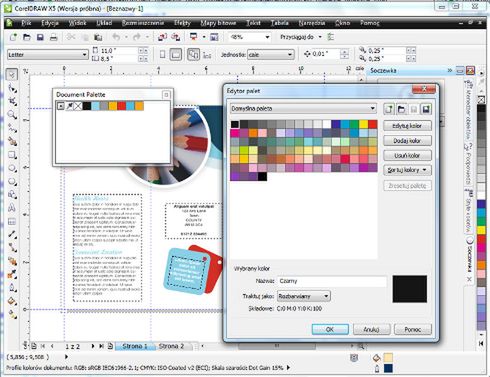The width and height of the screenshot is (490, 377).
Task: Toggle landscape page orientation
Action: pyautogui.click(x=176, y=54)
